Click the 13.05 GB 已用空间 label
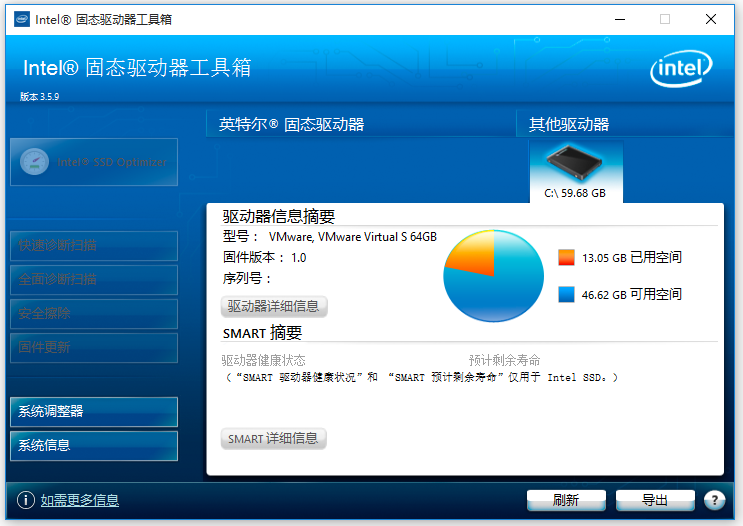743x526 pixels. tap(632, 257)
